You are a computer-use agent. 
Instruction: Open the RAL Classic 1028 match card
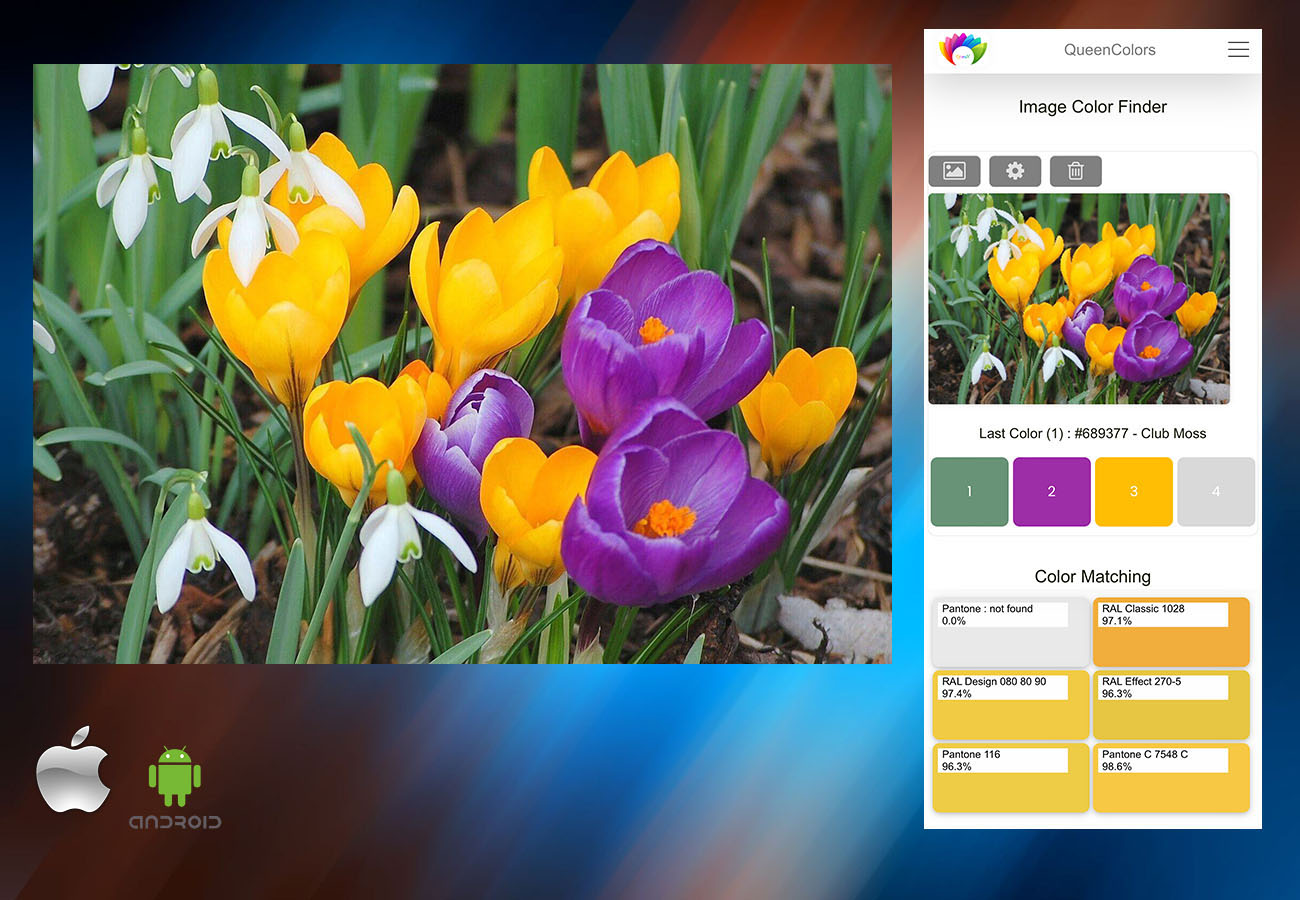[x=1171, y=632]
